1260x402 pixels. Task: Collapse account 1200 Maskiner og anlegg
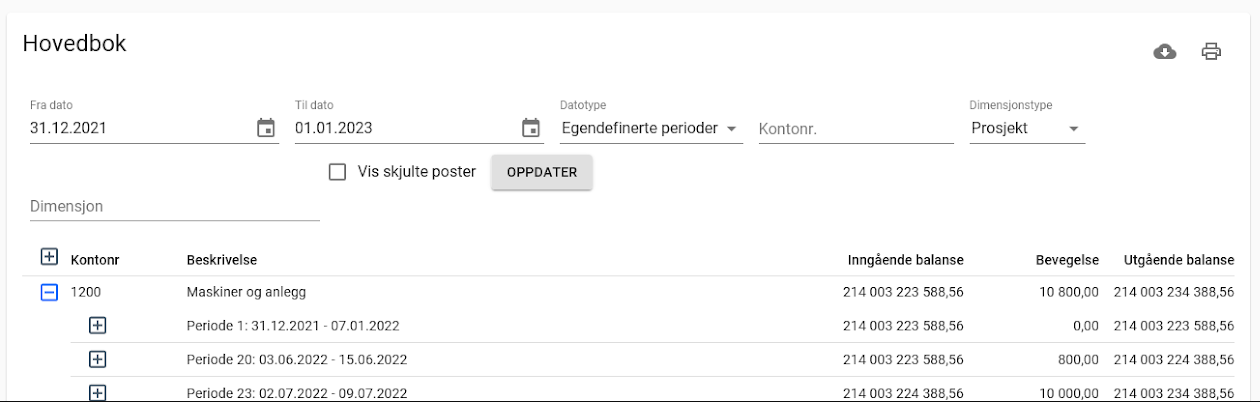(x=49, y=293)
